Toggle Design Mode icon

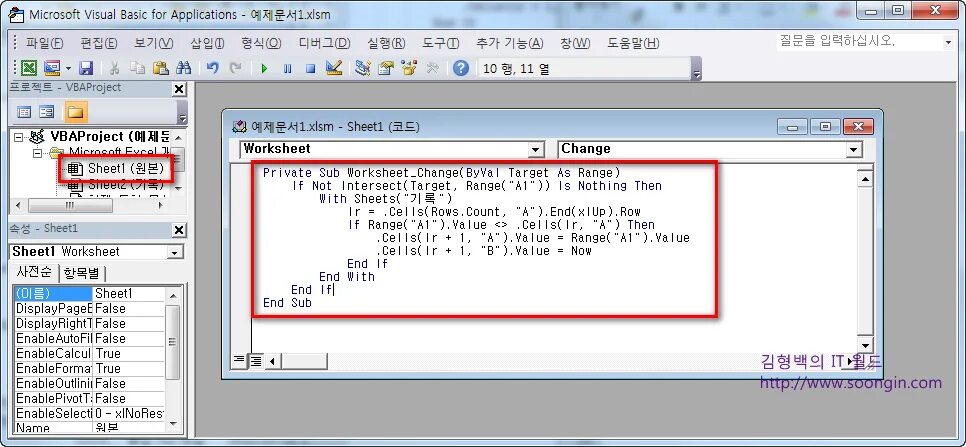click(x=334, y=68)
